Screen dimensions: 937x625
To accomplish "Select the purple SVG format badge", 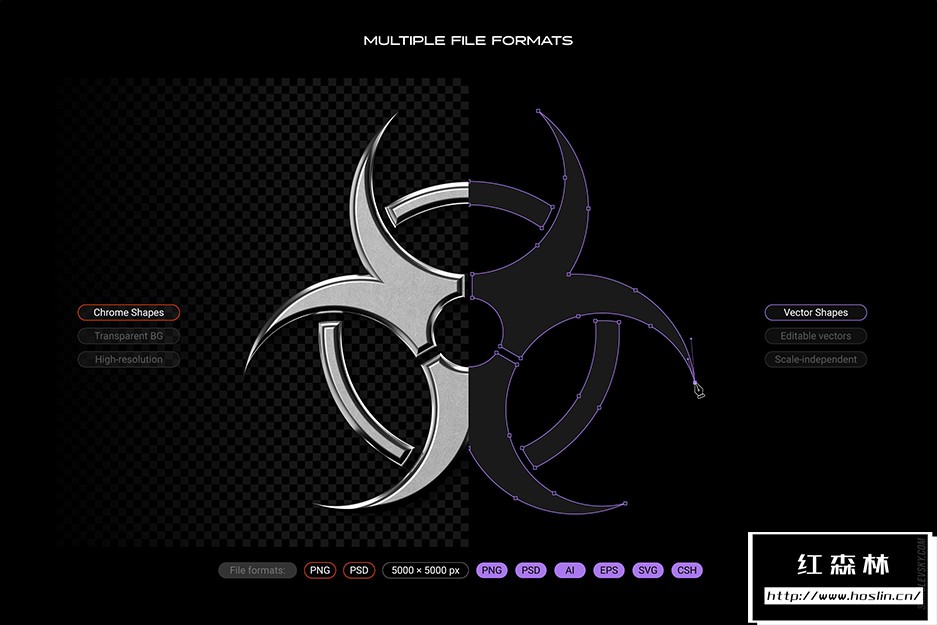I will coord(648,570).
